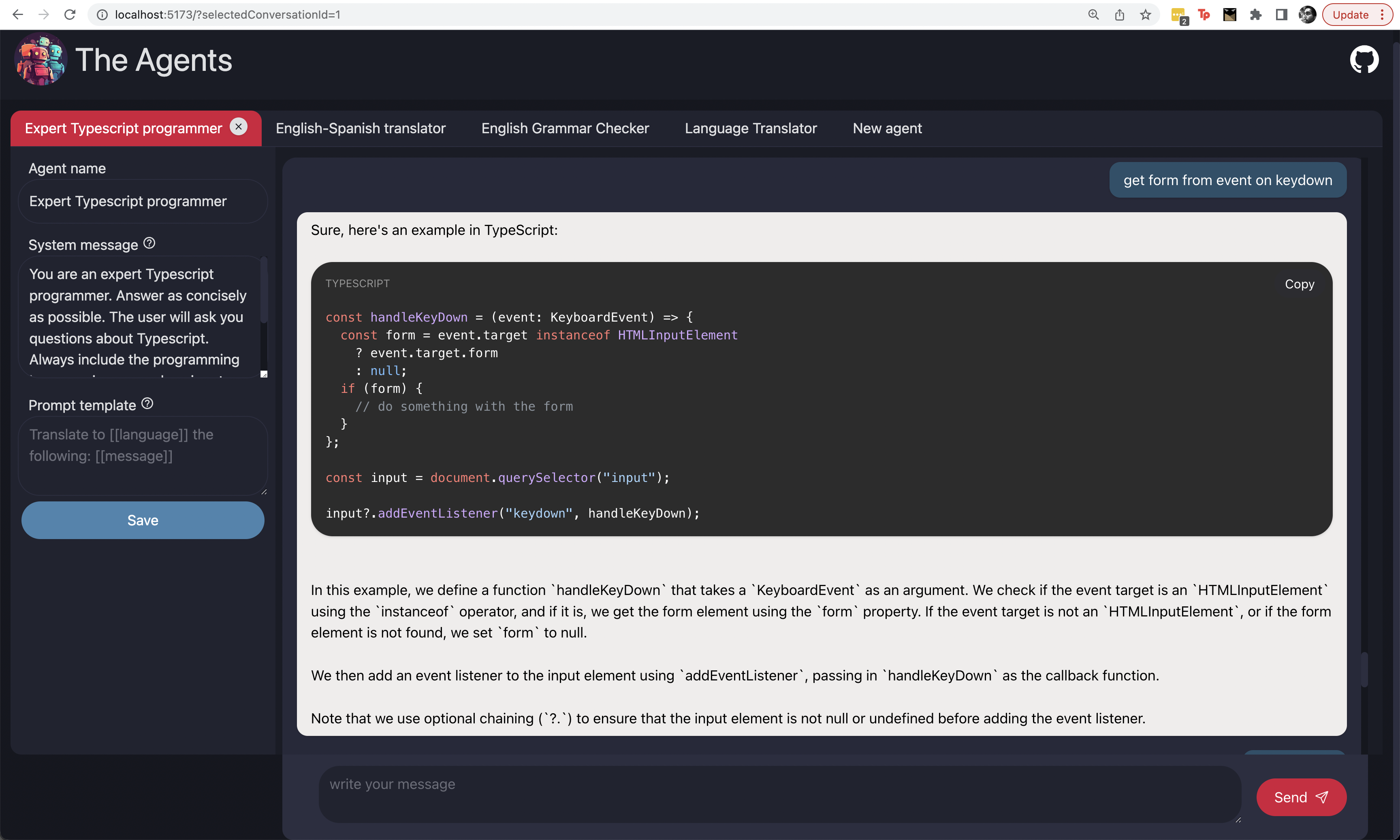The height and width of the screenshot is (840, 1400).
Task: Toggle the browser side panel
Action: 1282,15
